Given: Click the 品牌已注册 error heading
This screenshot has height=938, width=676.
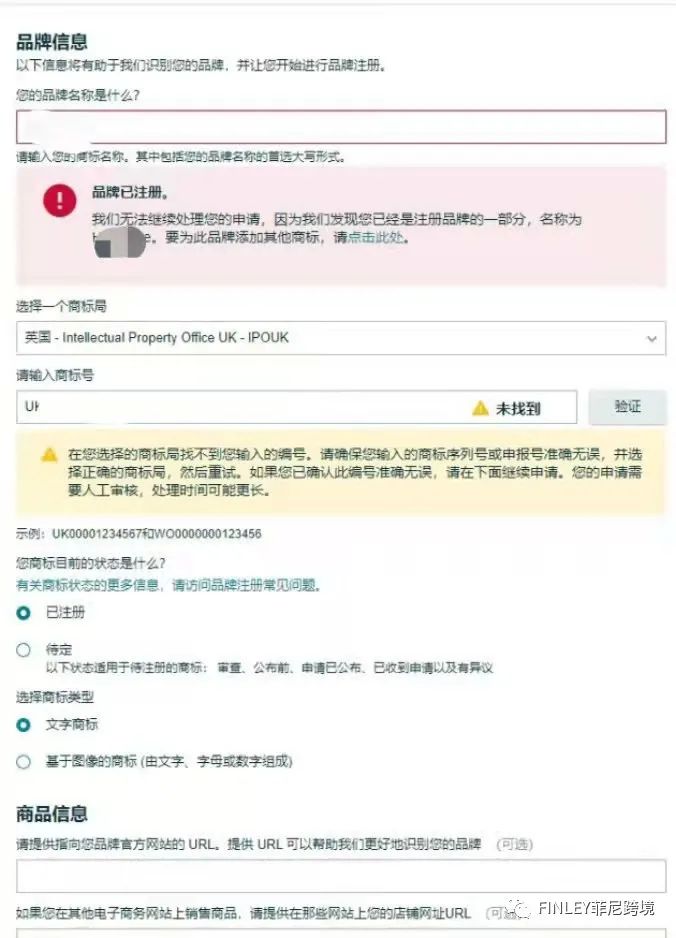Looking at the screenshot, I should click(130, 192).
